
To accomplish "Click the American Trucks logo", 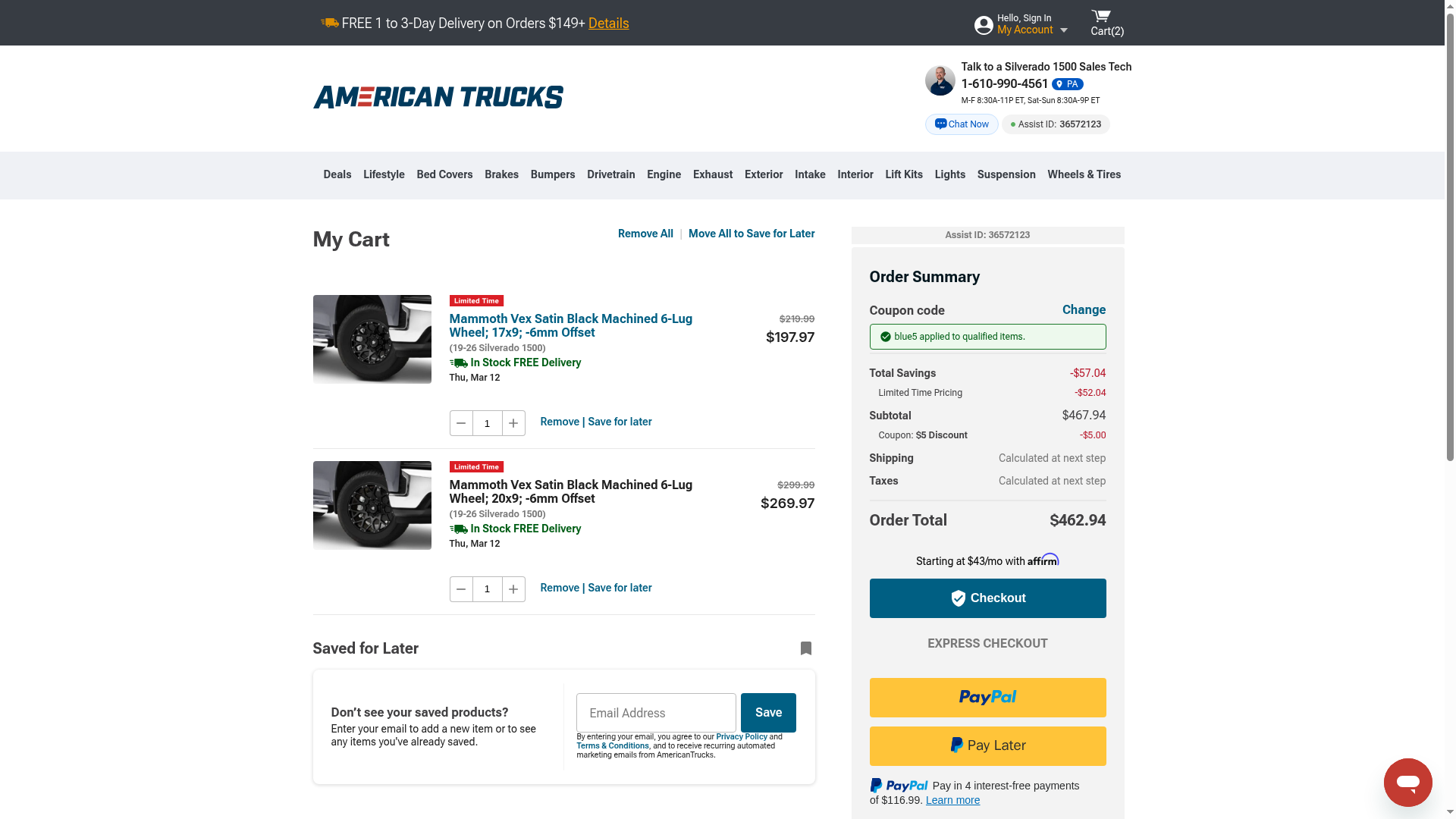I will coord(438,97).
